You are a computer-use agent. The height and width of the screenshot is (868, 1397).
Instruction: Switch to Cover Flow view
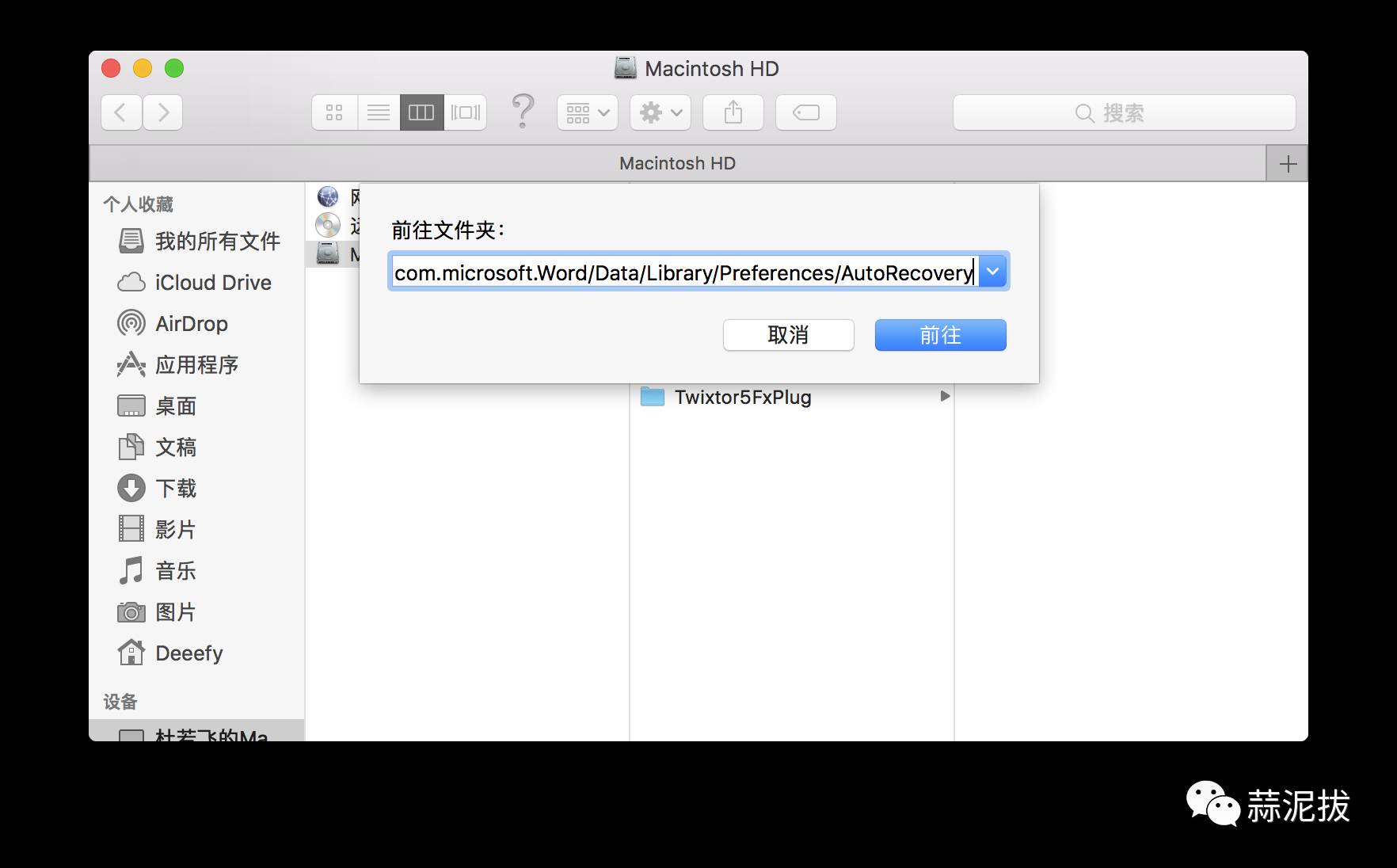[466, 112]
